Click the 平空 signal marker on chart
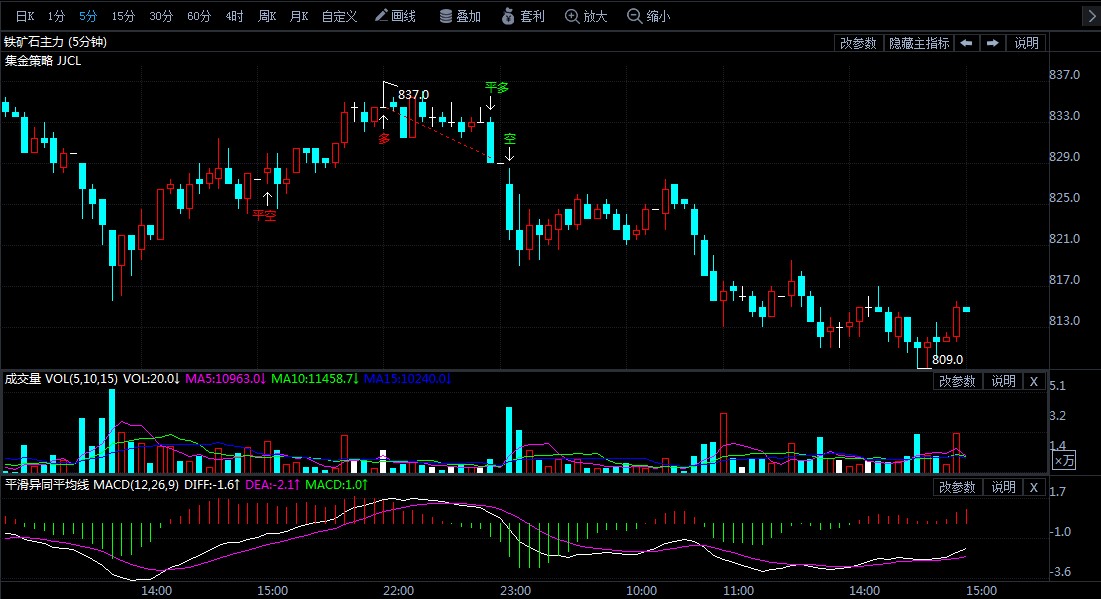This screenshot has width=1101, height=599. click(265, 215)
